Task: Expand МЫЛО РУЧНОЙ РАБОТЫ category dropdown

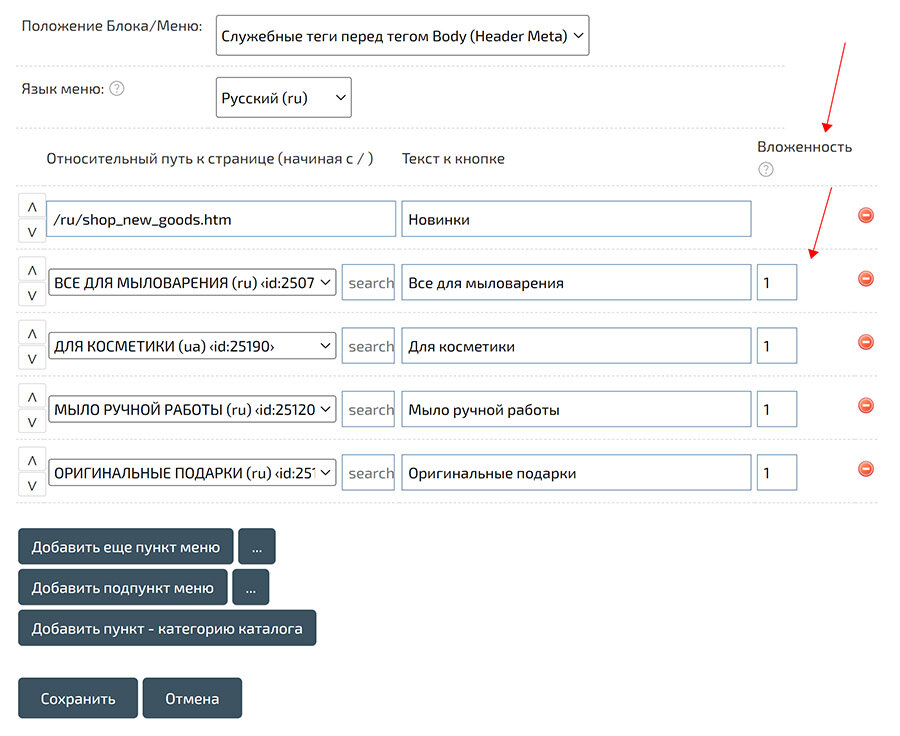Action: pyautogui.click(x=192, y=410)
